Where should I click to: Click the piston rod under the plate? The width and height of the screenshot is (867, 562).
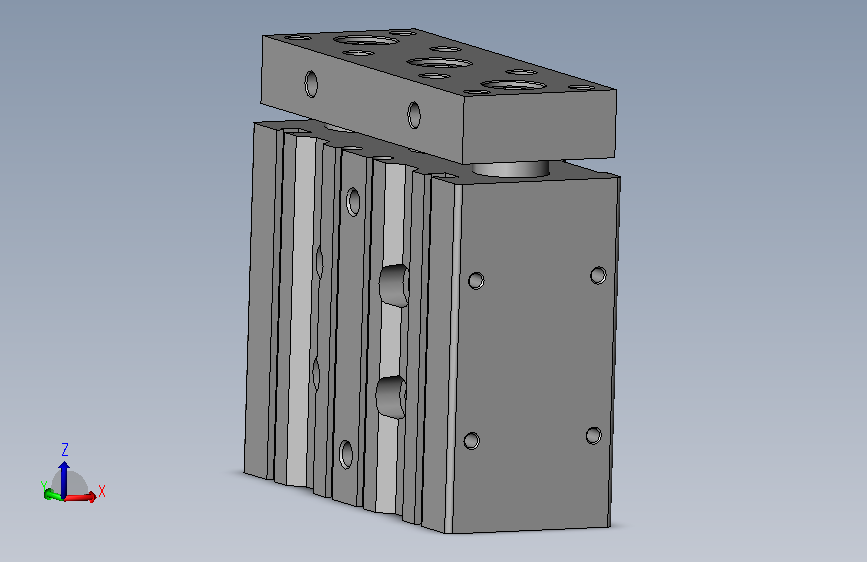510,168
